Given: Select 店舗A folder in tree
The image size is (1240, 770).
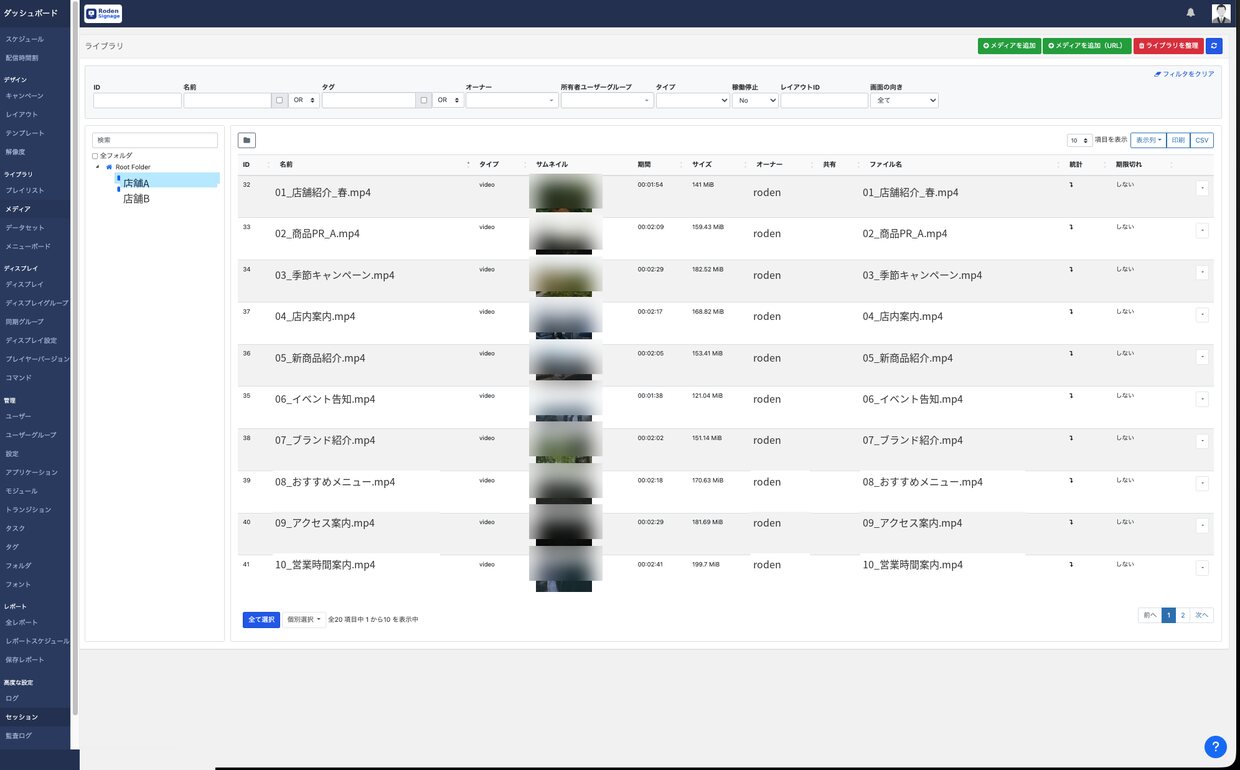Looking at the screenshot, I should 136,183.
